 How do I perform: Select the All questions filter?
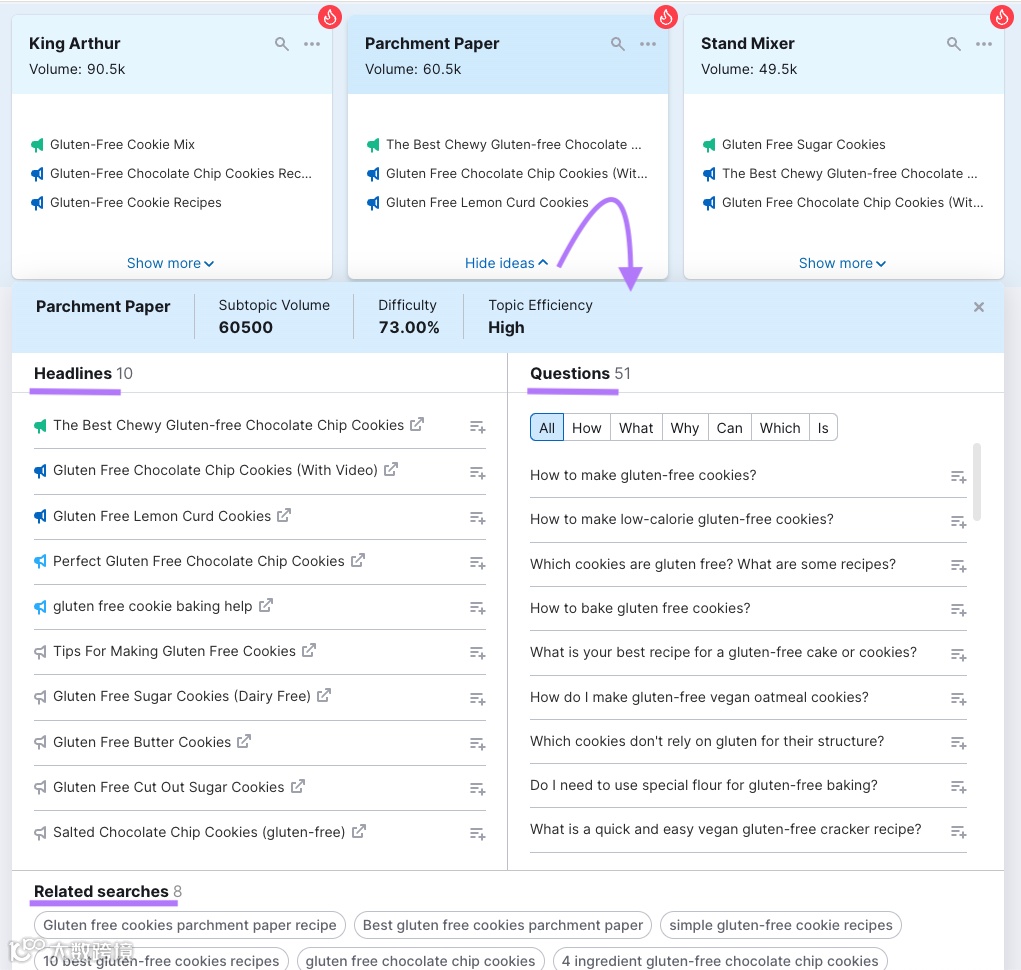[547, 428]
